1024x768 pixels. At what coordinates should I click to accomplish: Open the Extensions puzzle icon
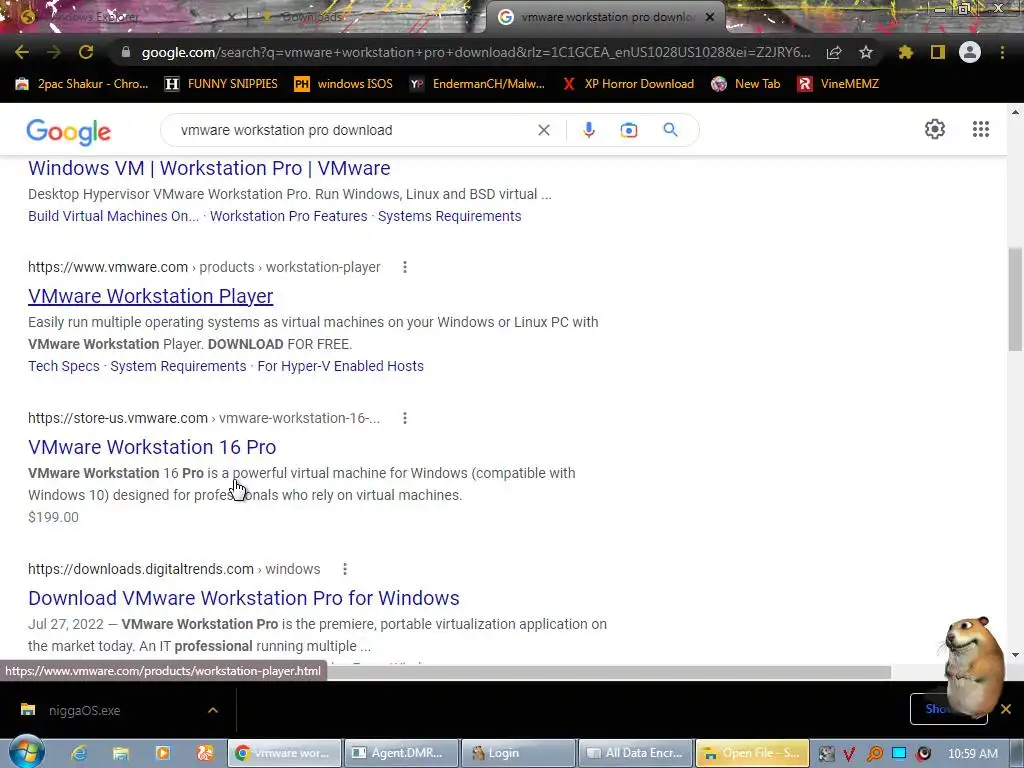click(x=906, y=52)
